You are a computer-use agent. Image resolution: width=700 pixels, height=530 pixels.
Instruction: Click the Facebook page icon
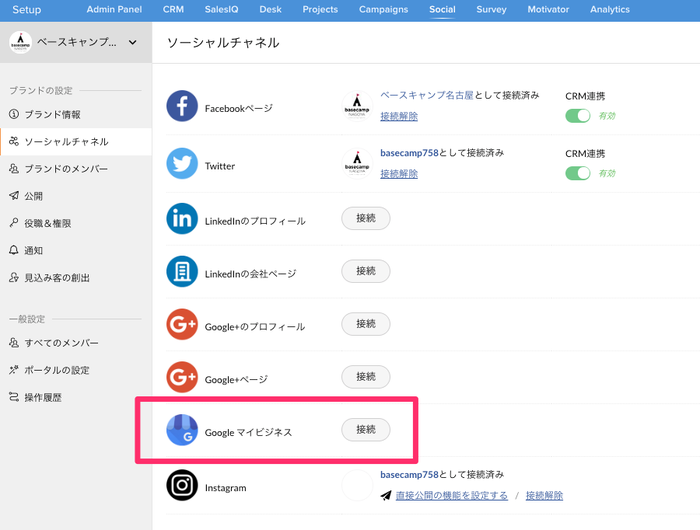pos(182,106)
